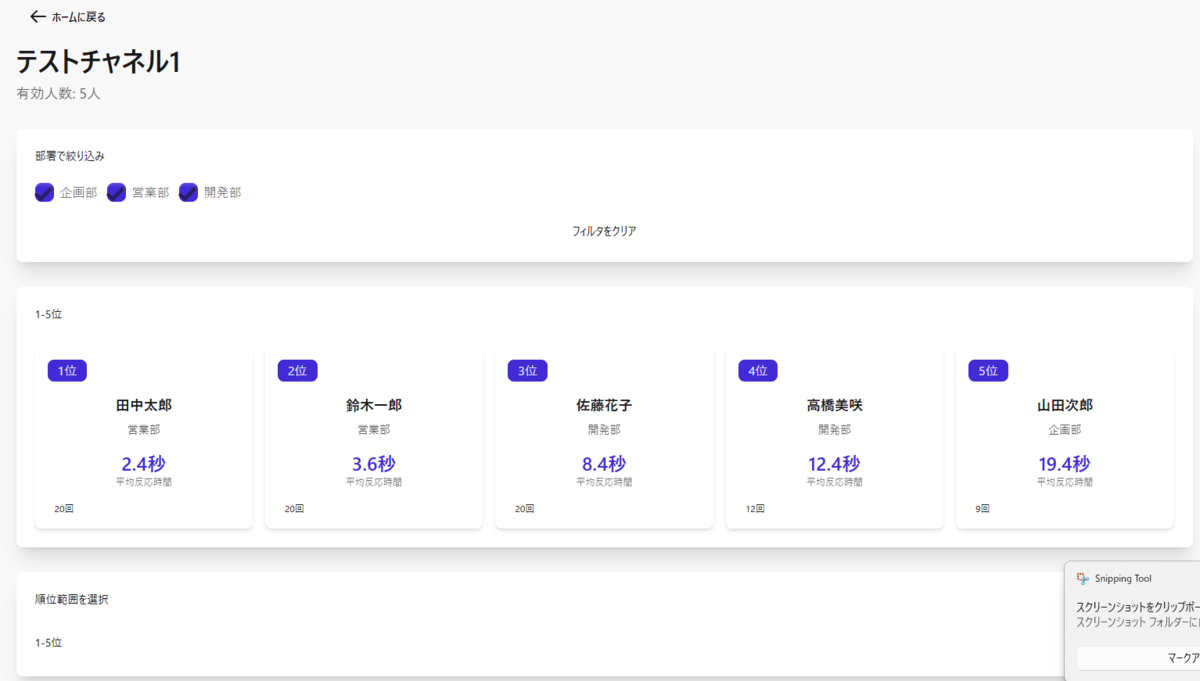The image size is (1200, 681).
Task: Click the 3位 rank badge
Action: 528,371
